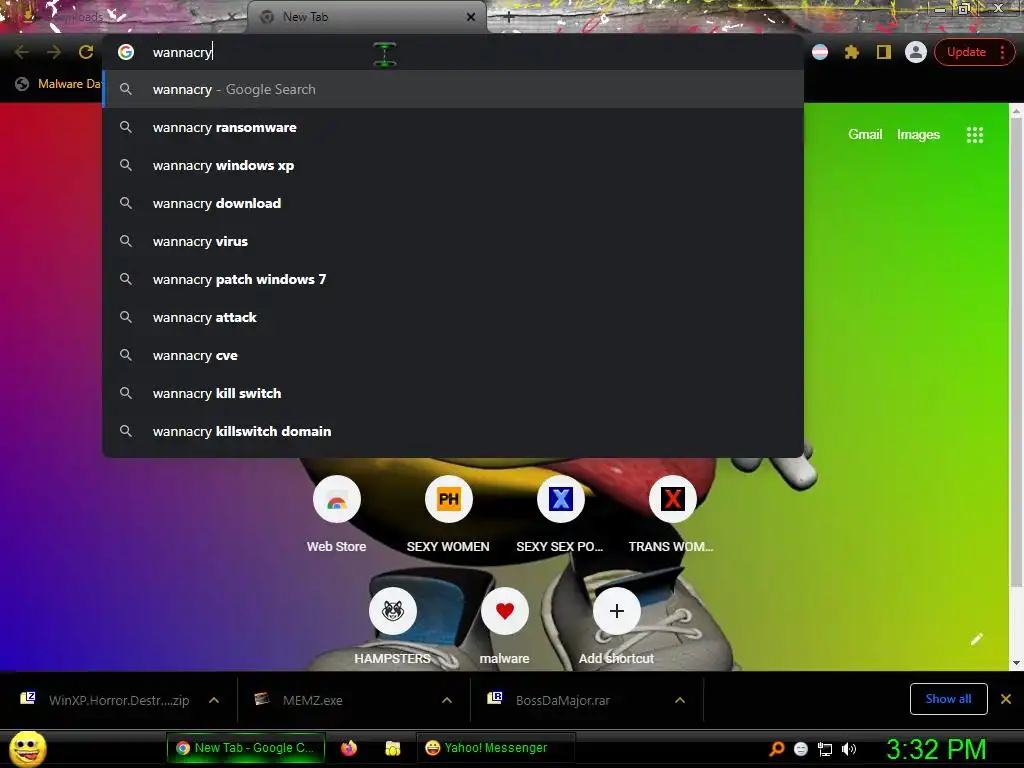Click the customize page pencil icon
1024x768 pixels.
coord(977,639)
